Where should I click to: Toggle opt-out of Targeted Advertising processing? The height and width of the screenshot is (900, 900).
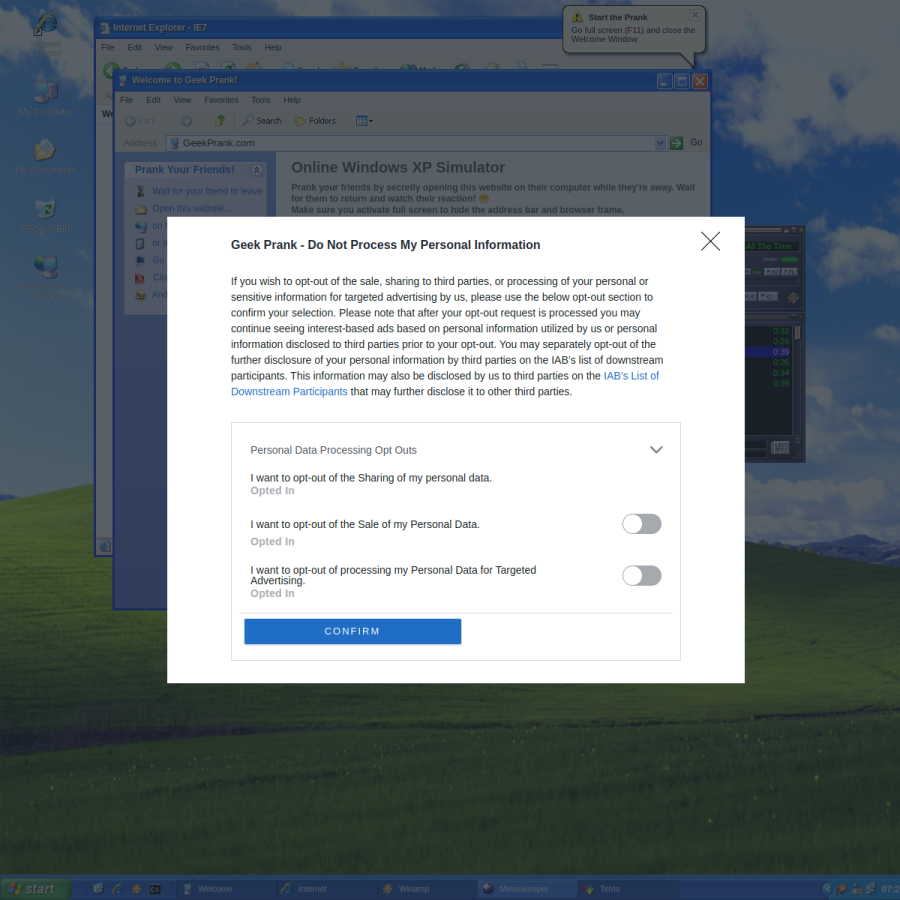(x=642, y=576)
